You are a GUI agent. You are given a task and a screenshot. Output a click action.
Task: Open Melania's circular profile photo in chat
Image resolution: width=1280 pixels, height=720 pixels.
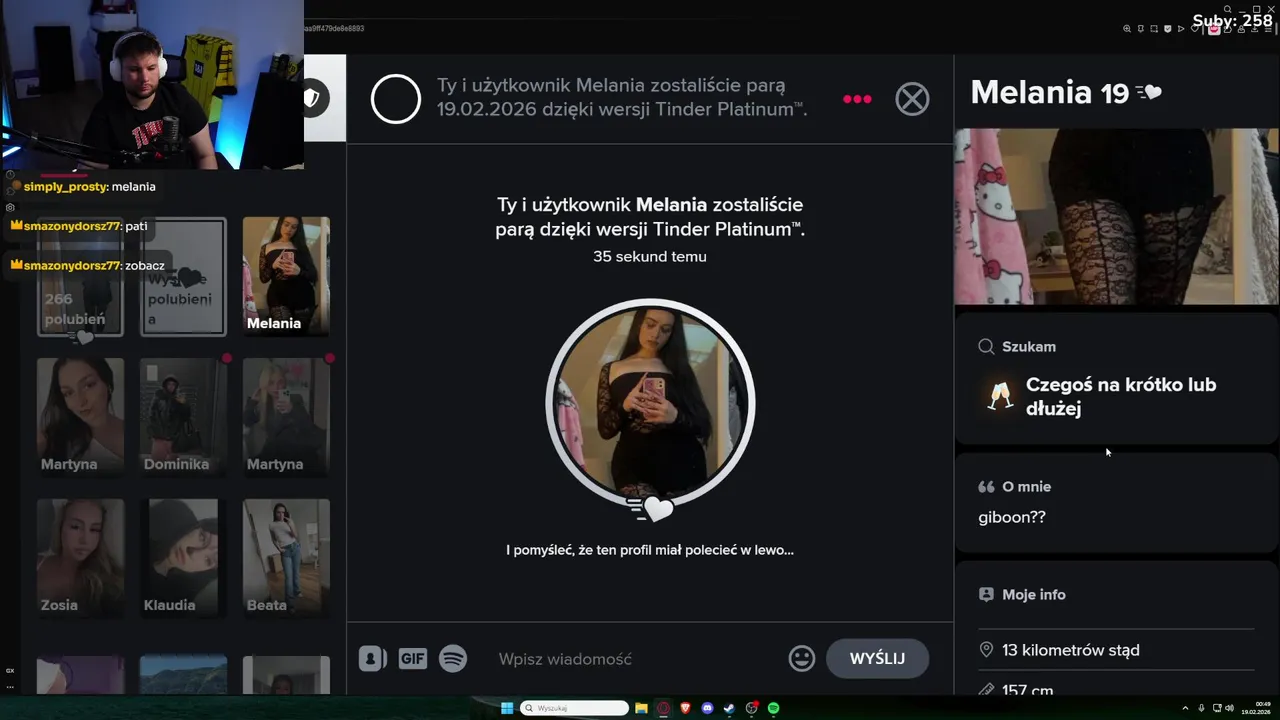pos(650,404)
